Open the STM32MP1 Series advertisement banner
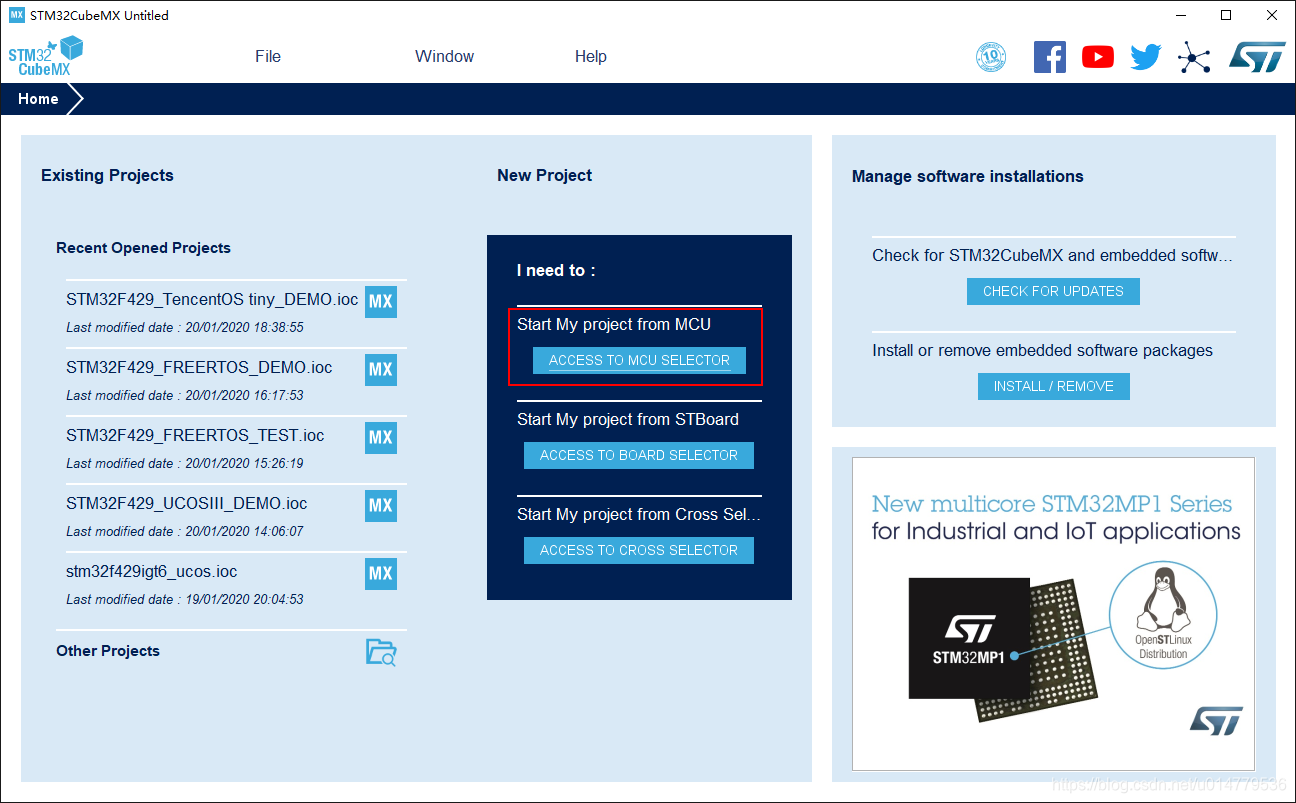Screen dimensions: 1296x803 [x=1053, y=614]
